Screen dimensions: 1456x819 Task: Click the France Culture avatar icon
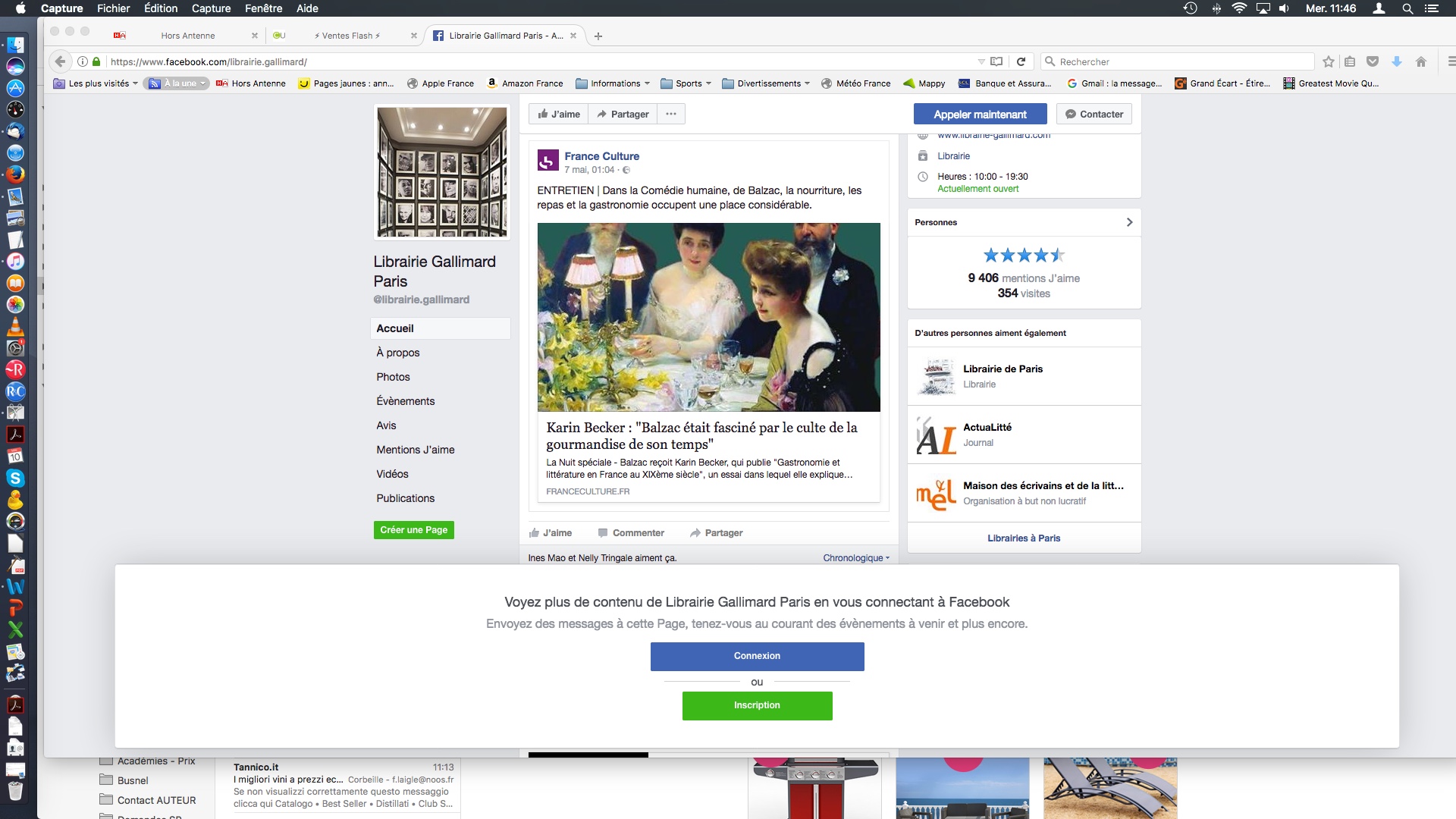(x=548, y=161)
